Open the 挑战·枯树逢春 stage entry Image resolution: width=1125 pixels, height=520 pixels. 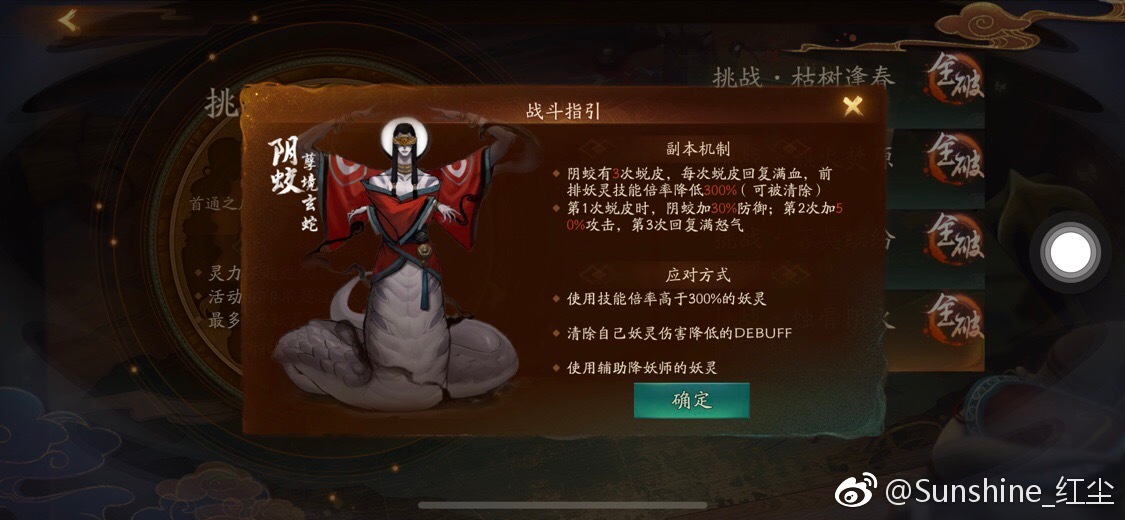pyautogui.click(x=804, y=77)
